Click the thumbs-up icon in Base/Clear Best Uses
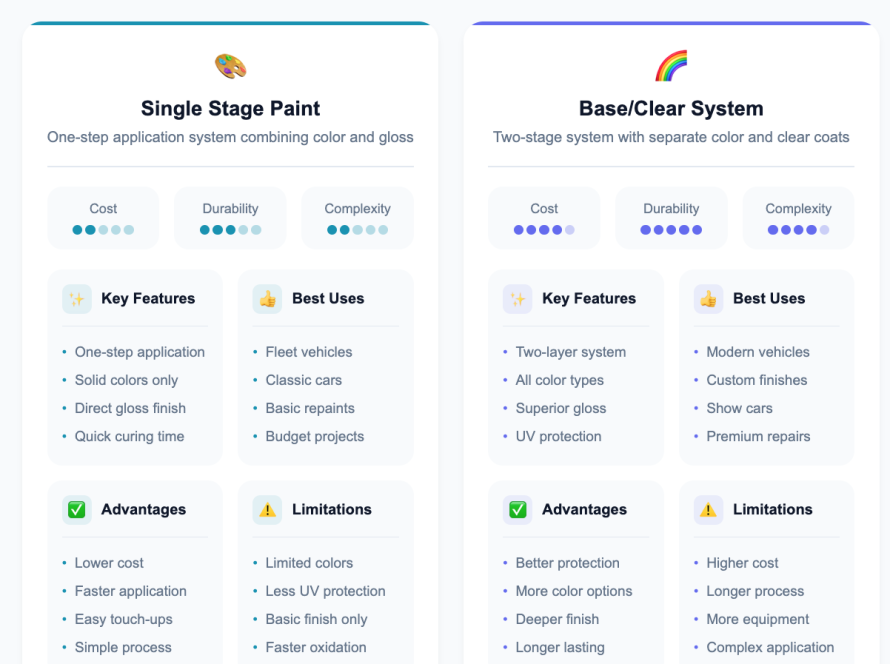 coord(708,298)
